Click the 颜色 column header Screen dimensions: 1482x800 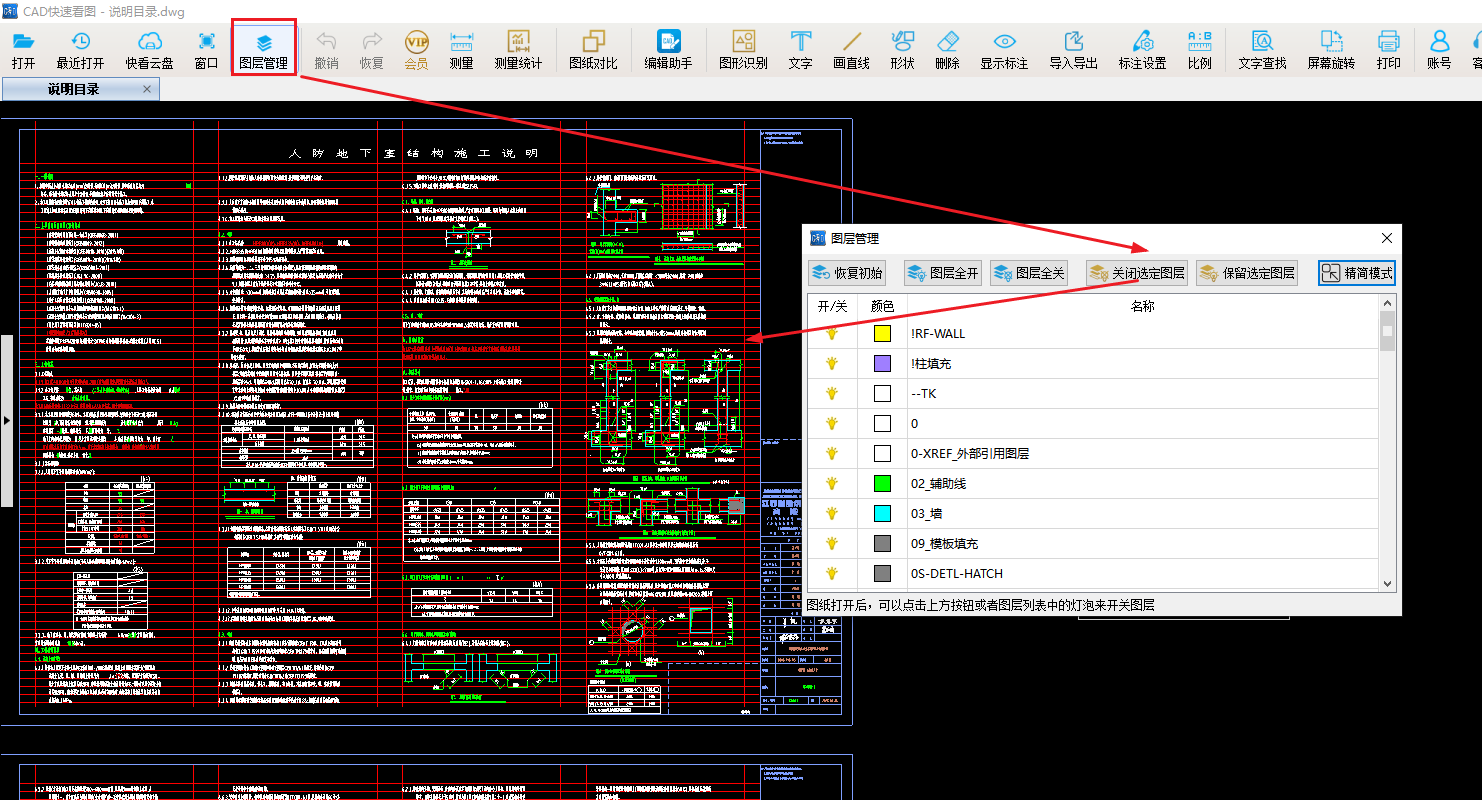[x=882, y=307]
